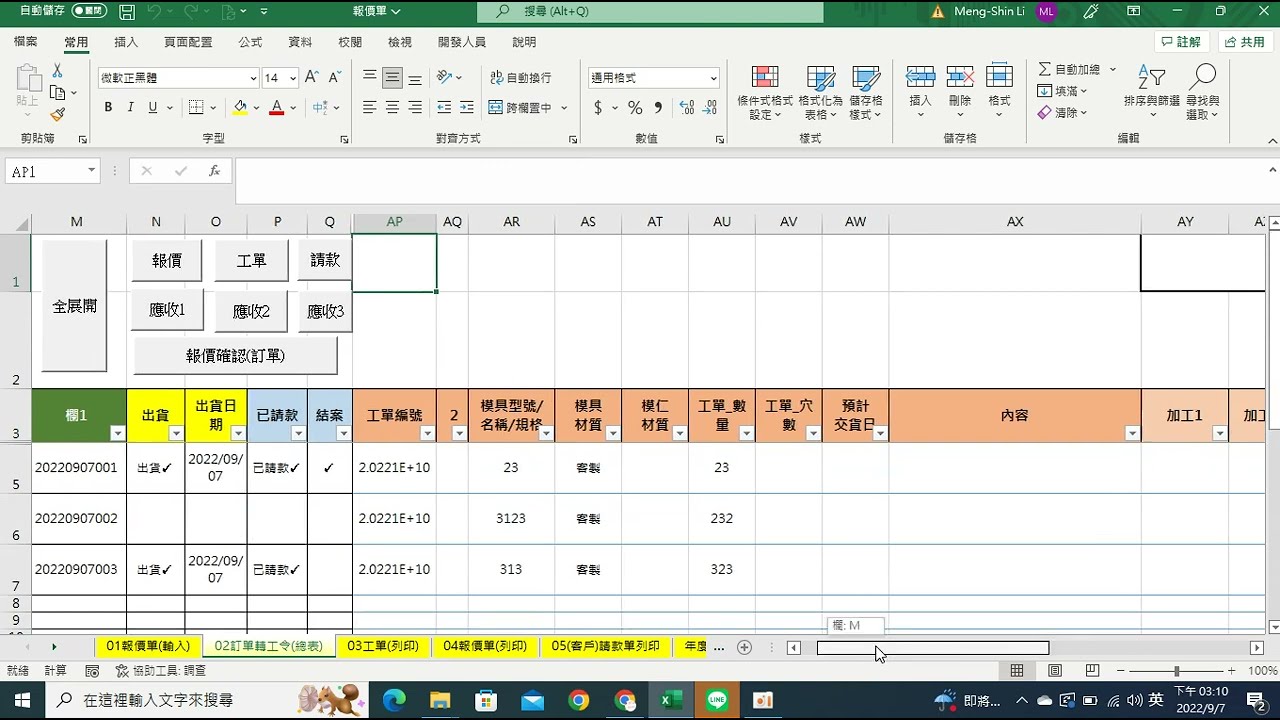Click the insert function fx icon
Screen dimensions: 1280x720
pos(214,171)
